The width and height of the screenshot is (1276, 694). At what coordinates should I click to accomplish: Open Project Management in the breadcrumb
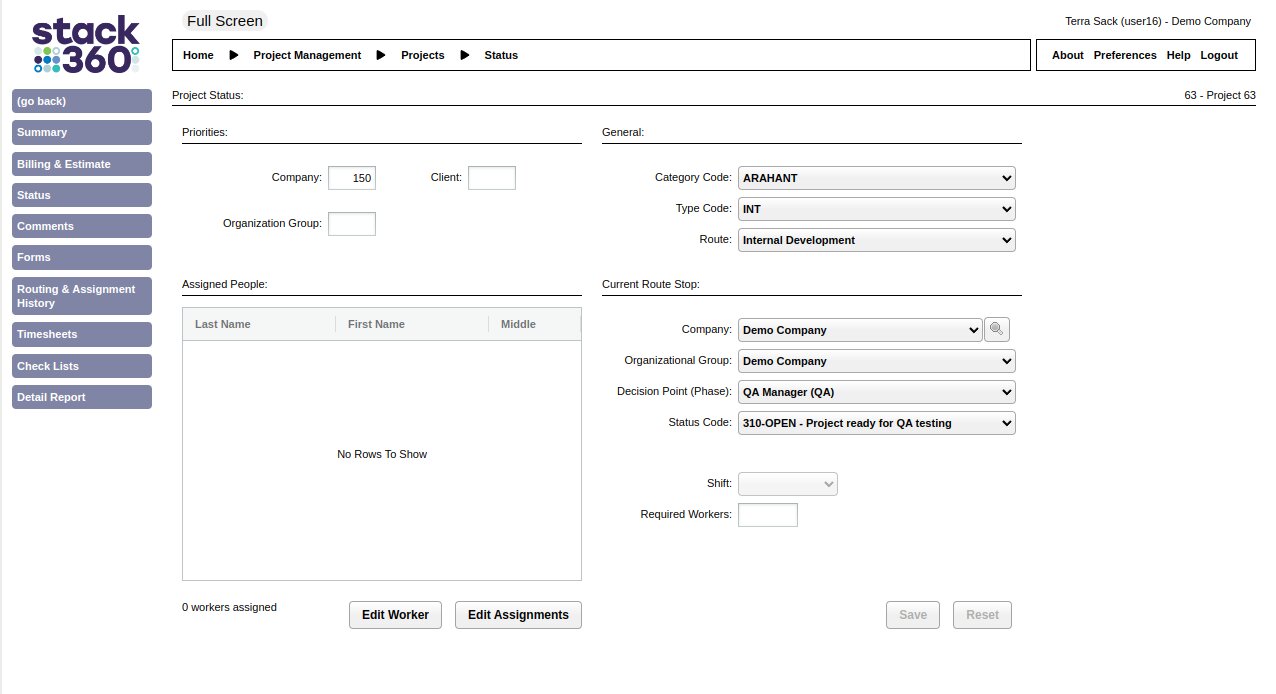click(307, 55)
